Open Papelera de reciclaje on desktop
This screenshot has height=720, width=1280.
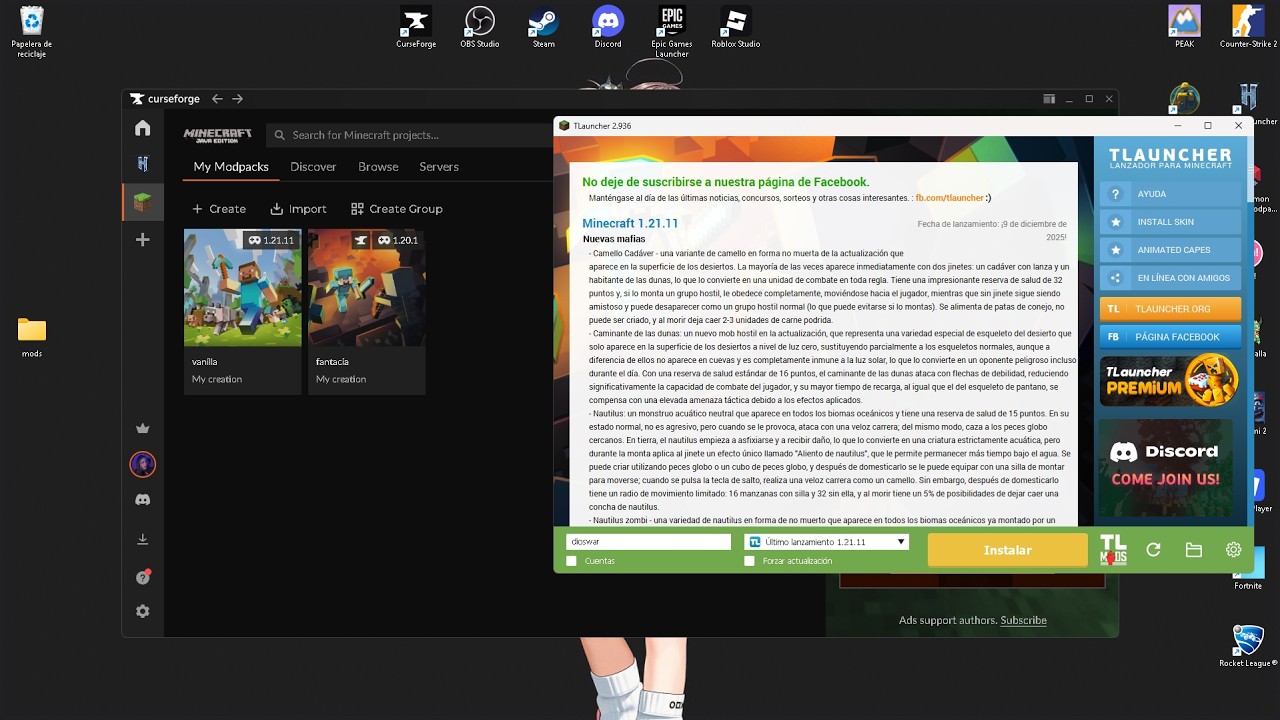[32, 30]
